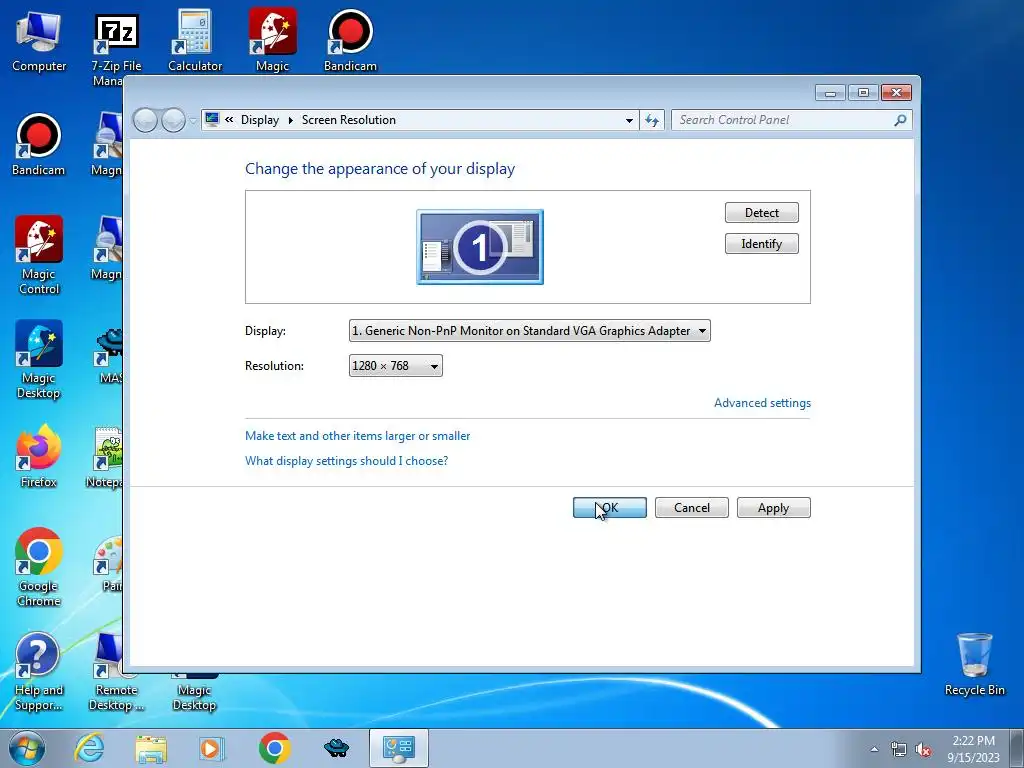The image size is (1024, 768).
Task: Open Help and Support desktop icon
Action: point(39,671)
